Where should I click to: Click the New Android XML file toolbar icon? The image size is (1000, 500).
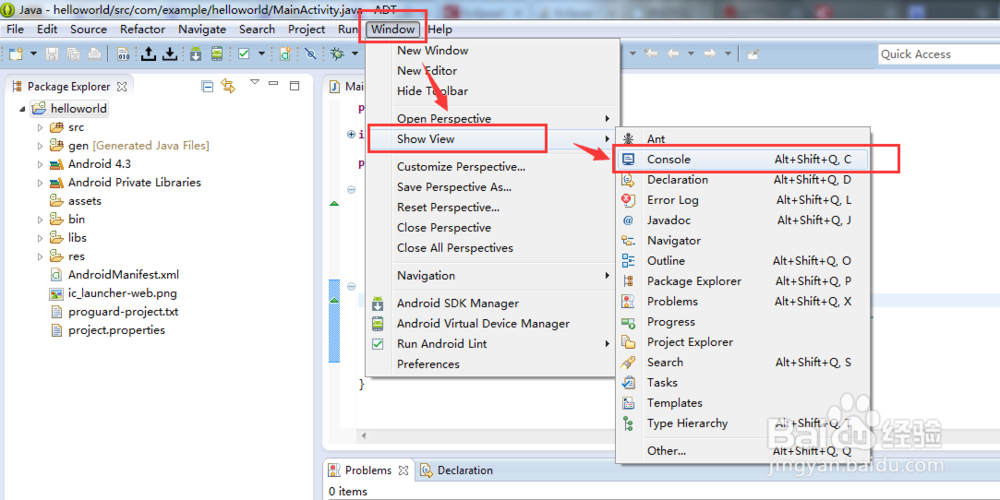point(286,54)
